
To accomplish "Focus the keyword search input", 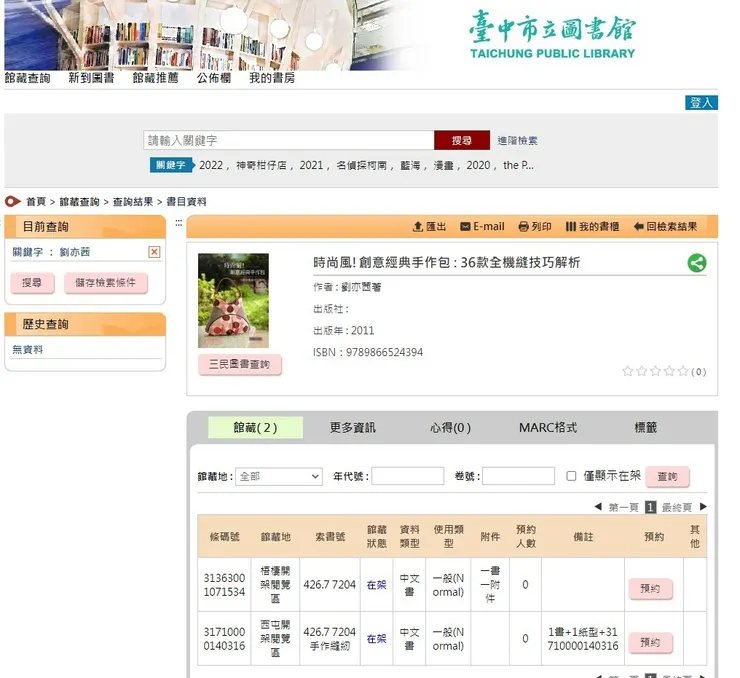I will (288, 140).
